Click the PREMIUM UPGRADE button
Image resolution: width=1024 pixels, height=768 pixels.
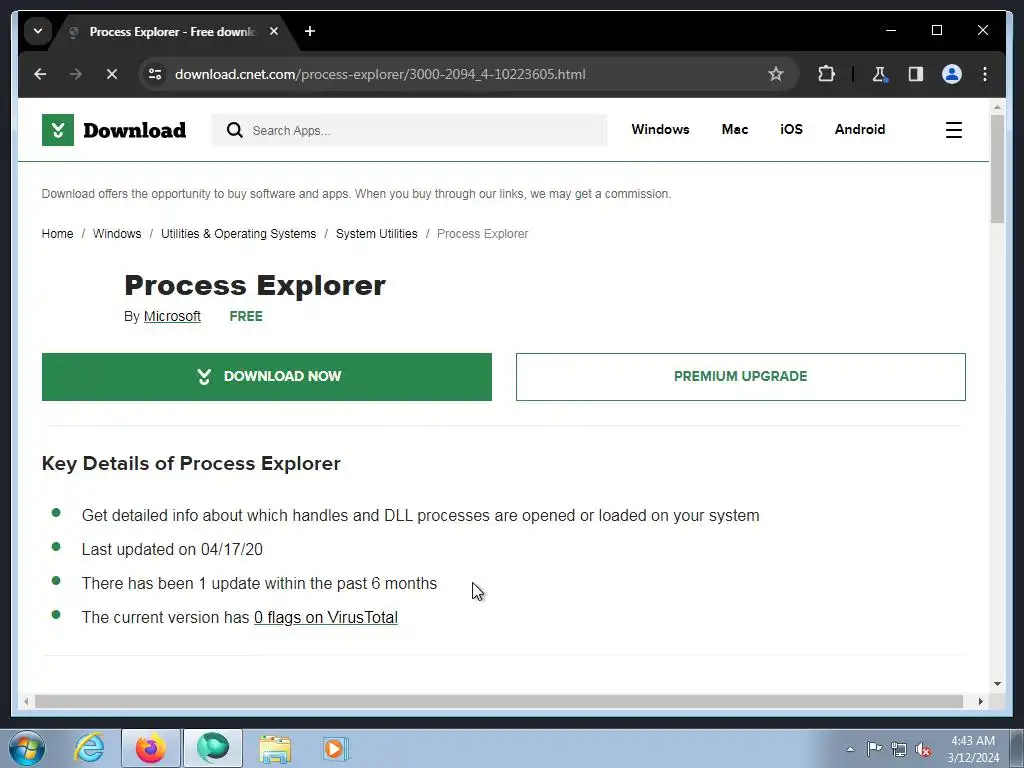(741, 377)
